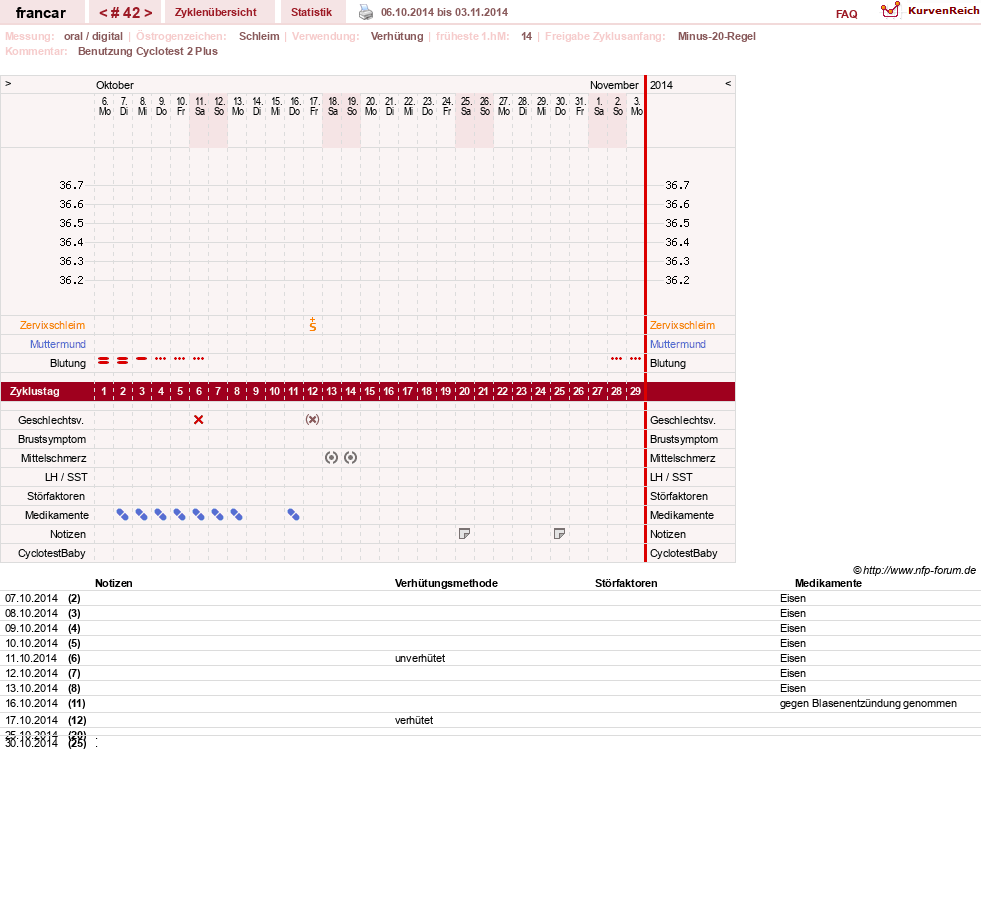Open the FAQ link
981x922 pixels.
coord(846,14)
